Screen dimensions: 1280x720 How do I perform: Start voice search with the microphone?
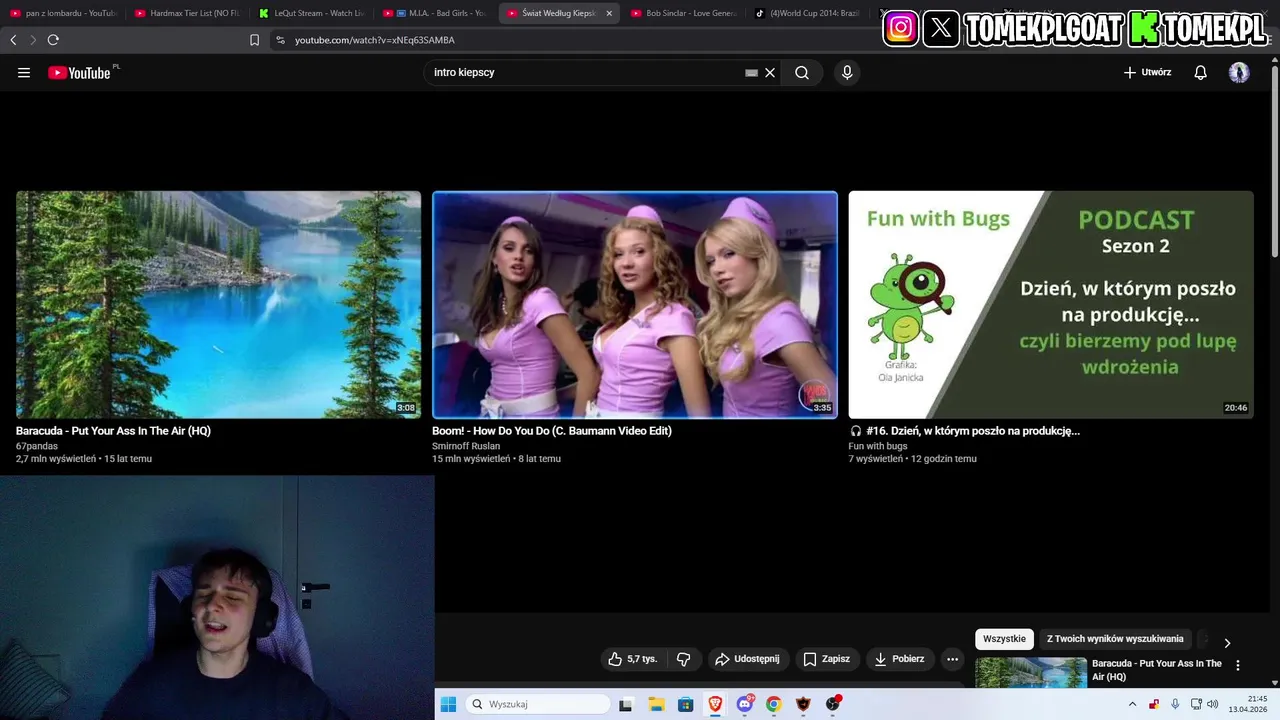847,72
